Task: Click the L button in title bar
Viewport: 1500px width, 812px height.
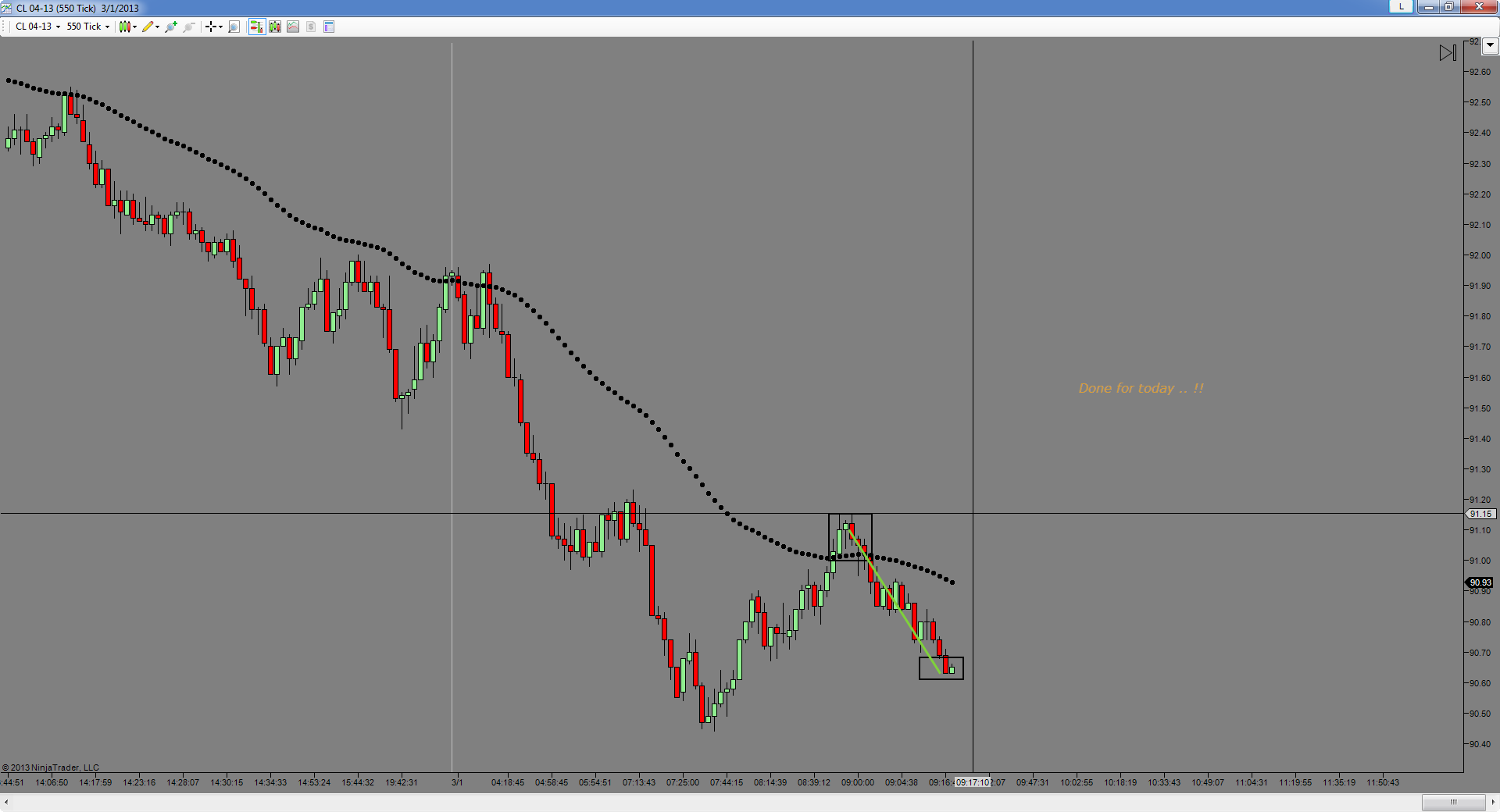Action: [1401, 6]
